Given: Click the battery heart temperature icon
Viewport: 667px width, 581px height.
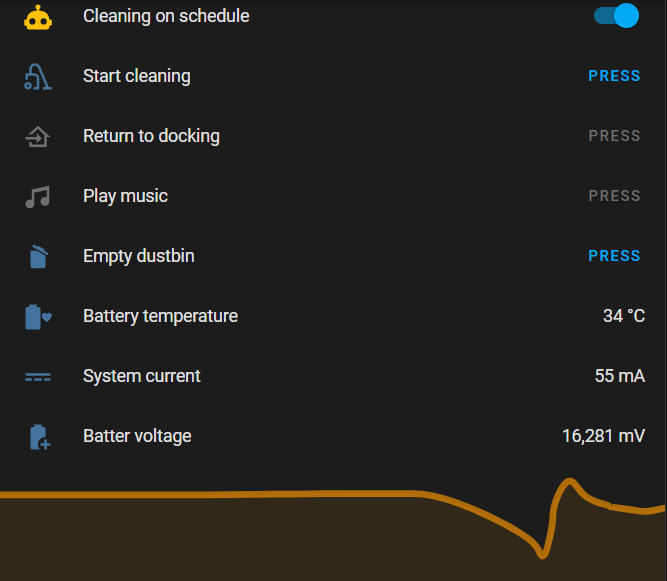Looking at the screenshot, I should point(38,317).
